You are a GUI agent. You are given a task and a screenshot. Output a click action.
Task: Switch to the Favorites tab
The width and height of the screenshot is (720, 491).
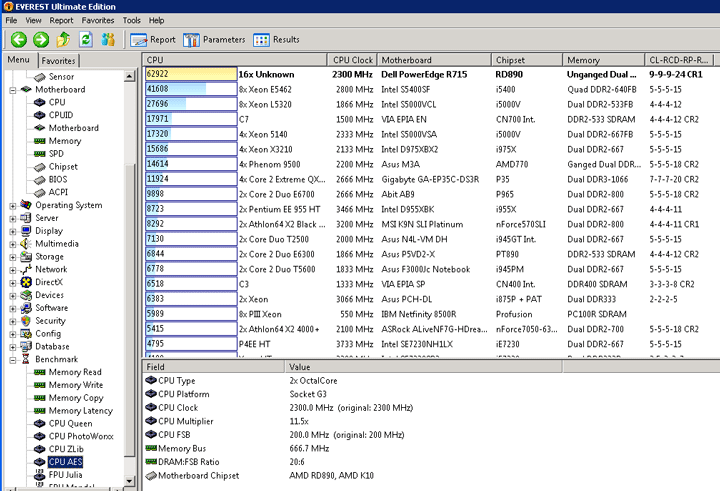point(58,61)
